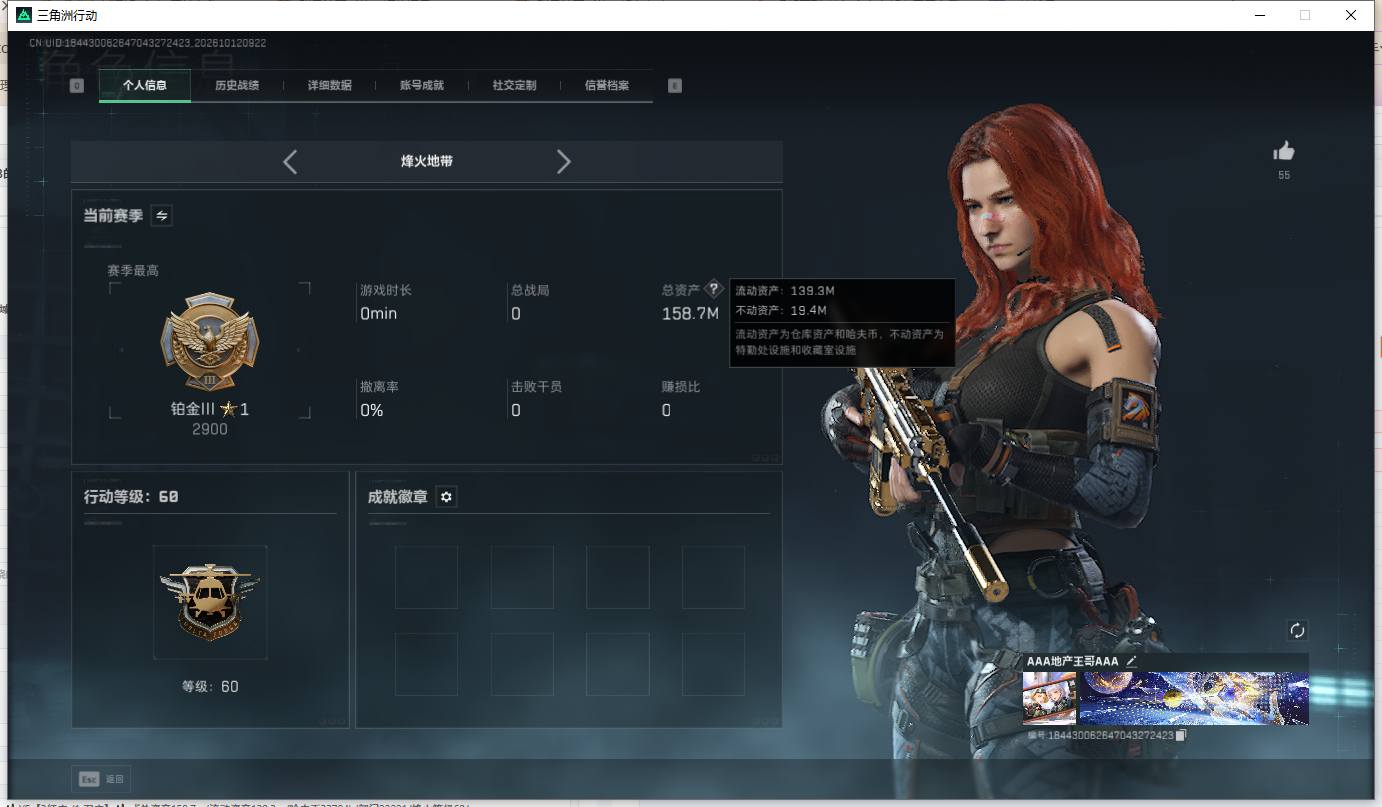This screenshot has width=1382, height=807.
Task: Click the rotate character refresh icon
Action: click(1297, 630)
